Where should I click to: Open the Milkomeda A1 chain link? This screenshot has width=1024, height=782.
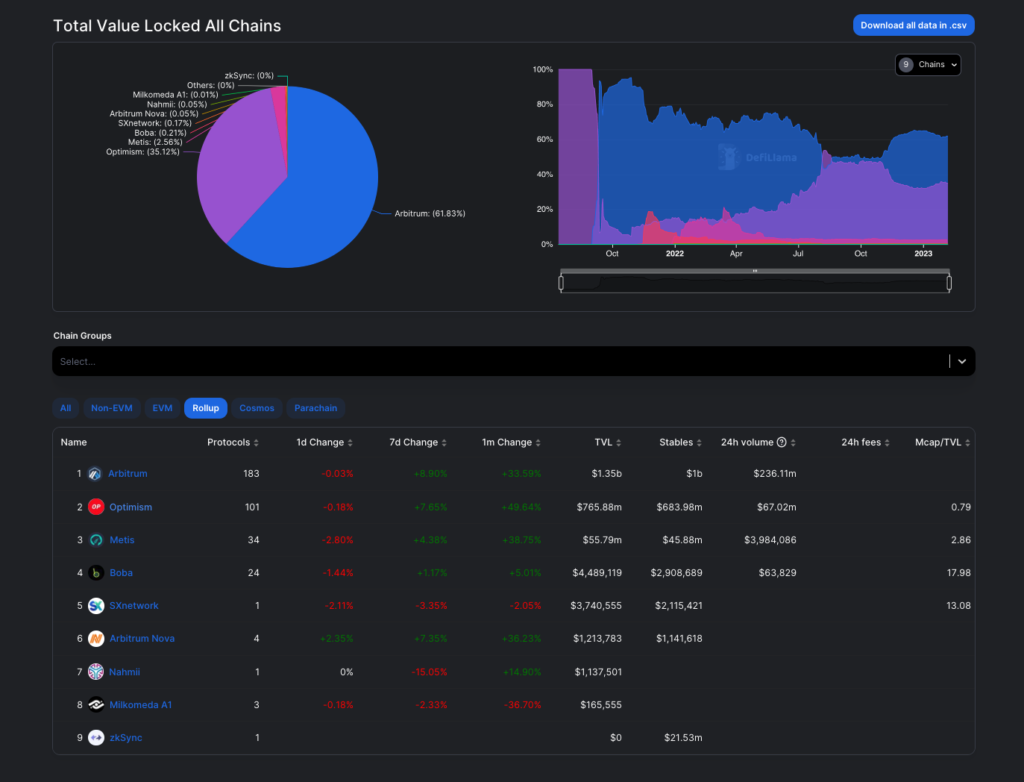140,705
